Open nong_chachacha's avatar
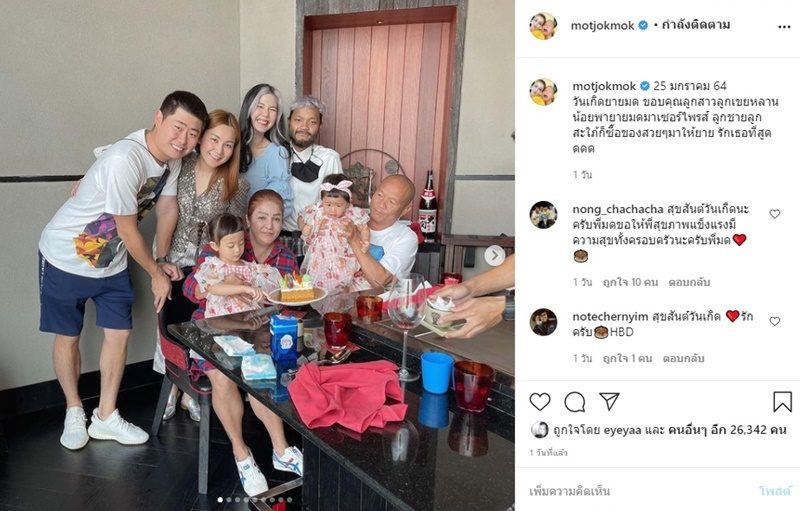The height and width of the screenshot is (511, 800). coord(543,215)
